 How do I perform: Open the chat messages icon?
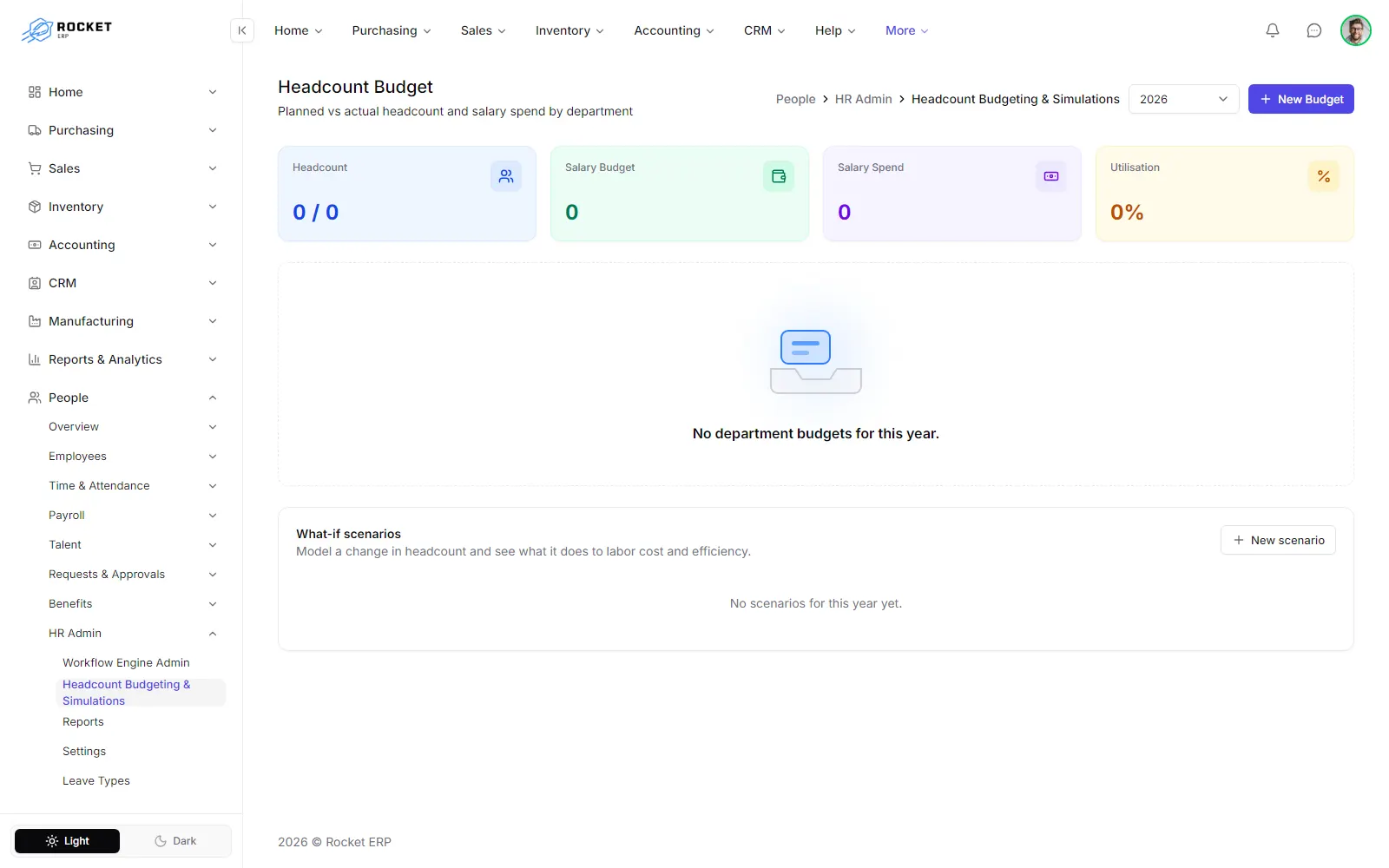point(1314,30)
